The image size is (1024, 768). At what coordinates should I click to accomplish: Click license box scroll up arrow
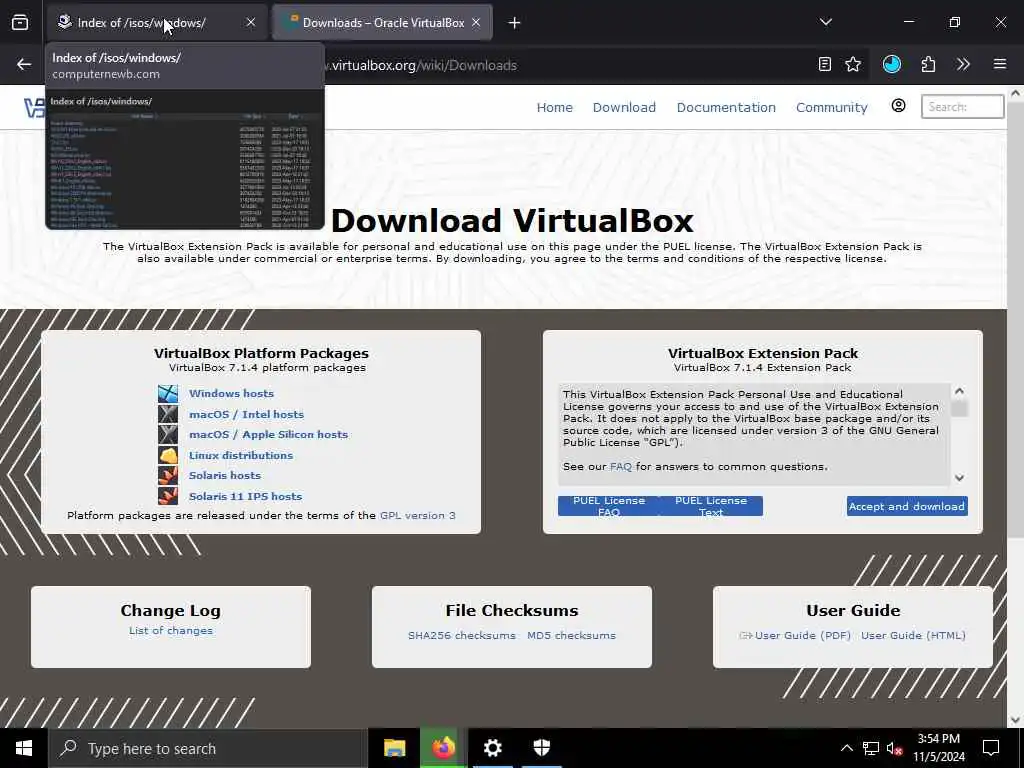pos(959,391)
